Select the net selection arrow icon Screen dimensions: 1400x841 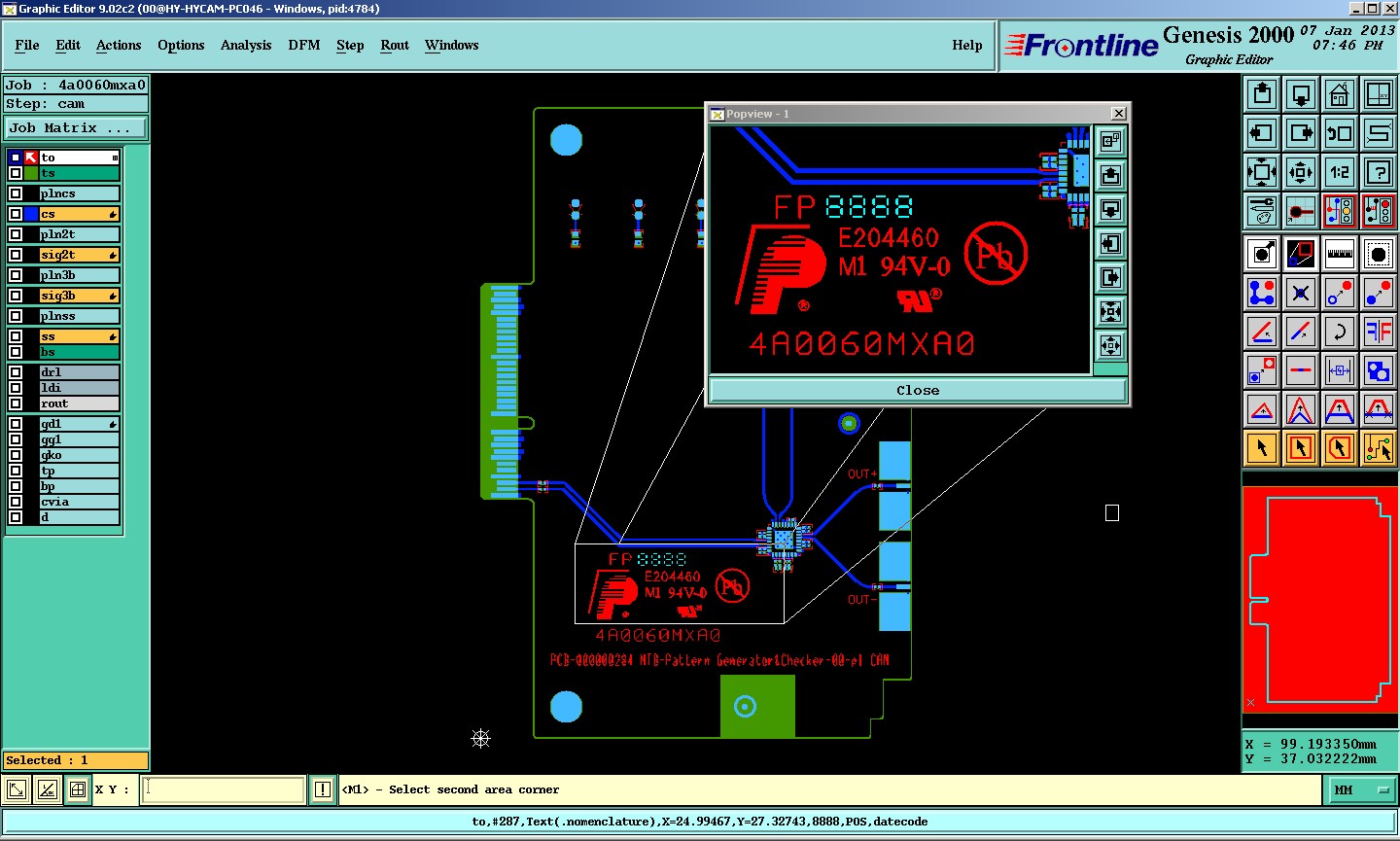(x=1379, y=448)
